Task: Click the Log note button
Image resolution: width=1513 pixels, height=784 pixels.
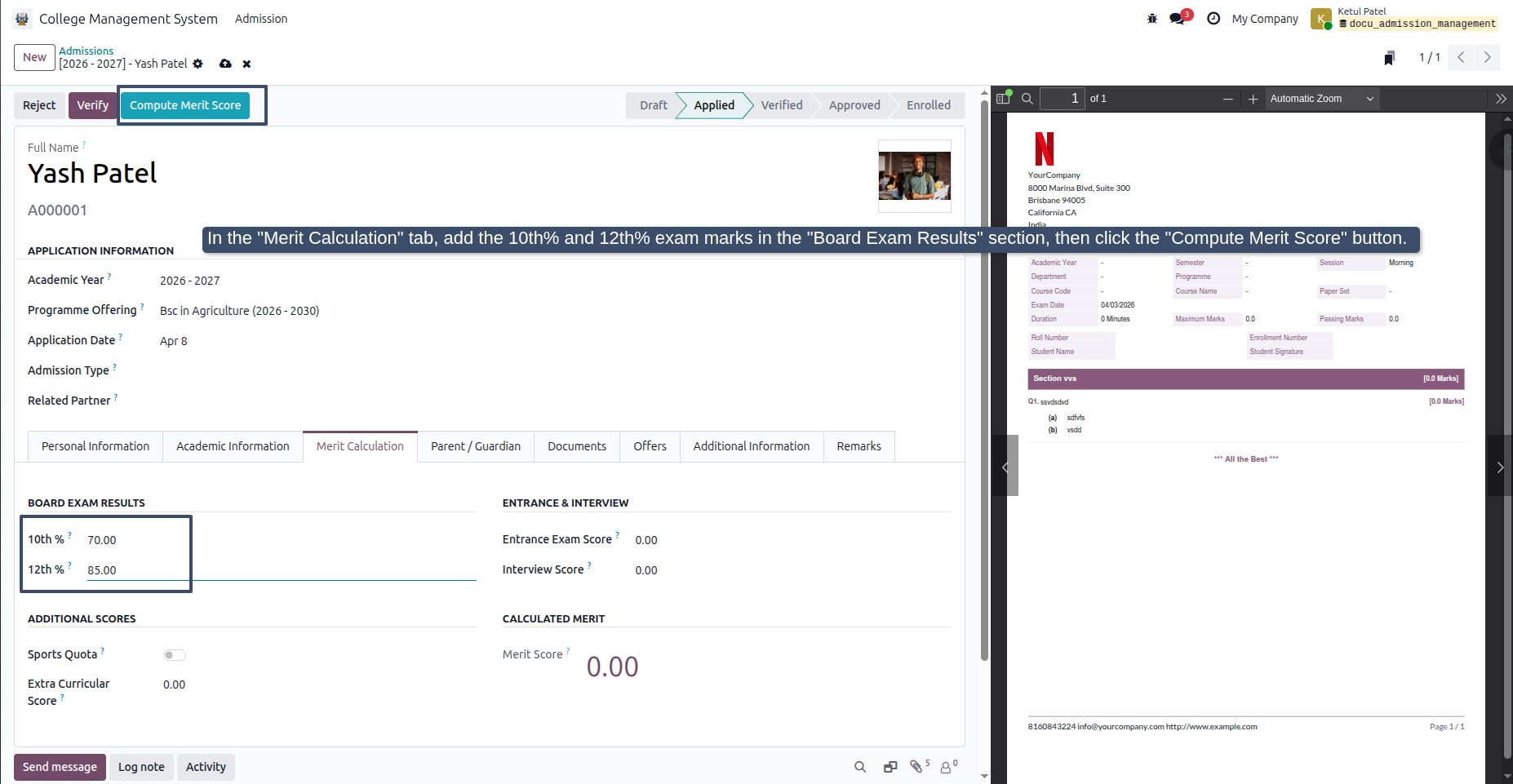Action: (141, 767)
